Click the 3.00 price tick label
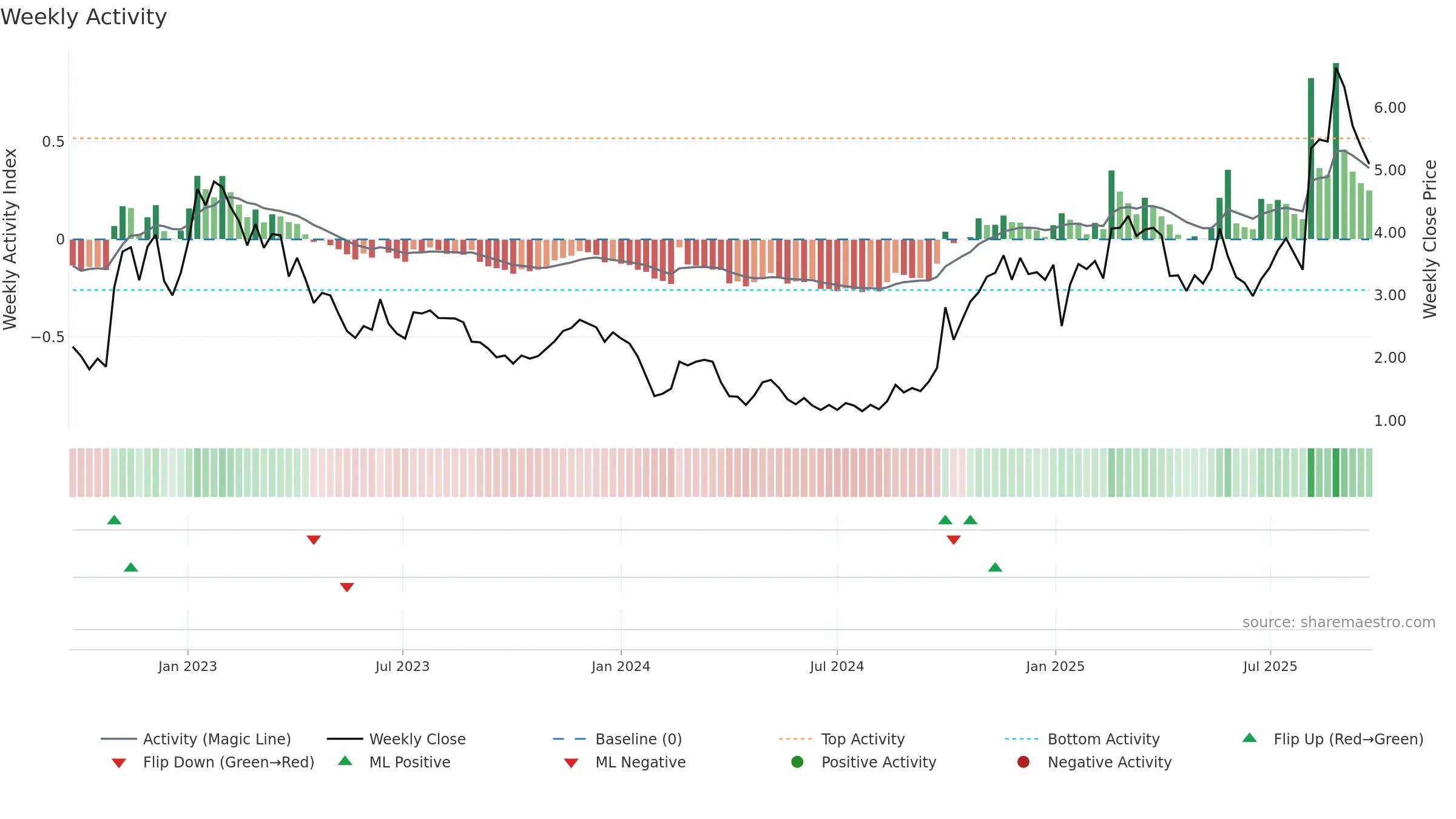 [x=1390, y=295]
